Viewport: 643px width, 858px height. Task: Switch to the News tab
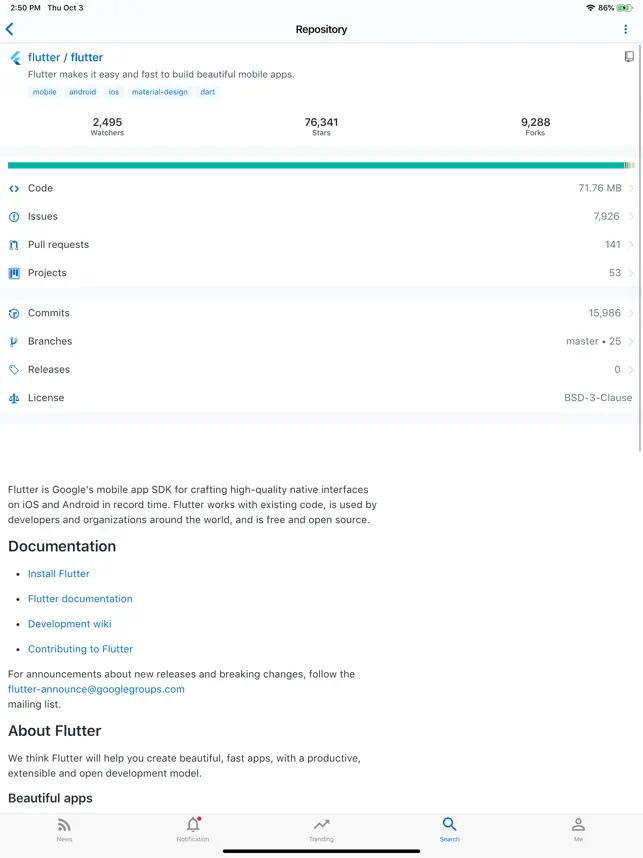tap(64, 829)
